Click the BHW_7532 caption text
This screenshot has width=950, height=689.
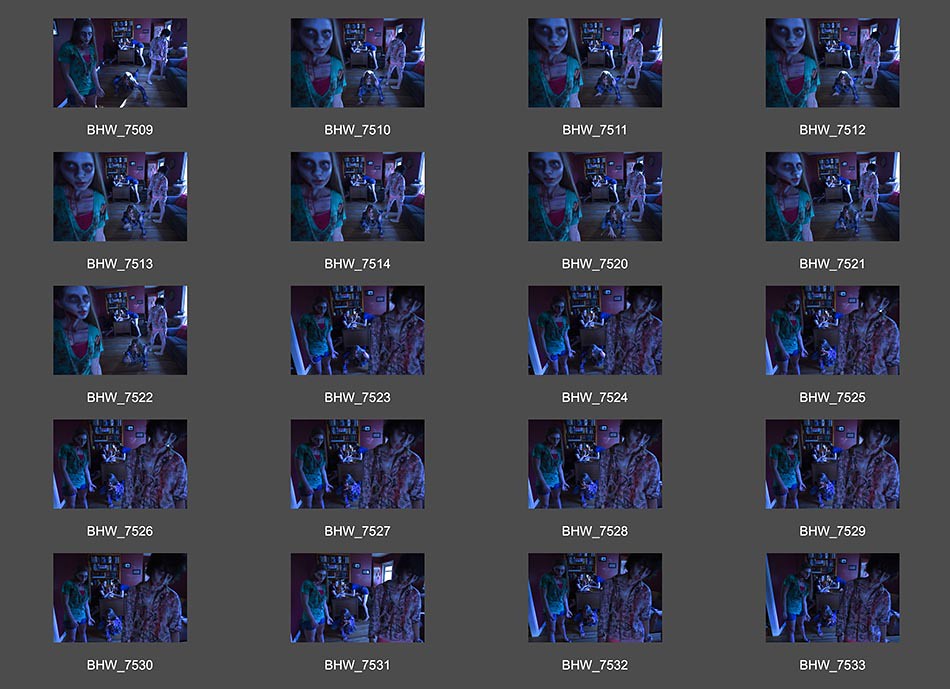point(595,665)
